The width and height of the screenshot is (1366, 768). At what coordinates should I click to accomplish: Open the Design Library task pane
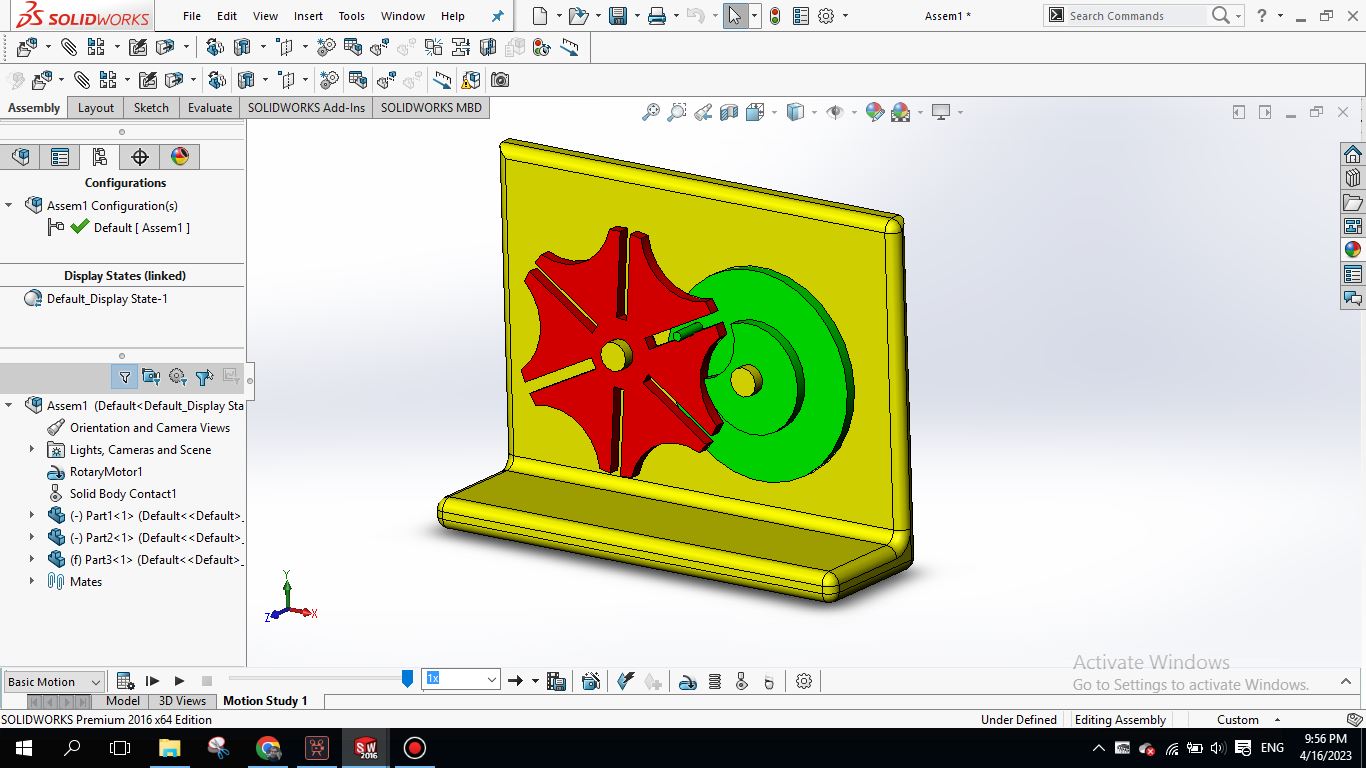click(x=1353, y=178)
